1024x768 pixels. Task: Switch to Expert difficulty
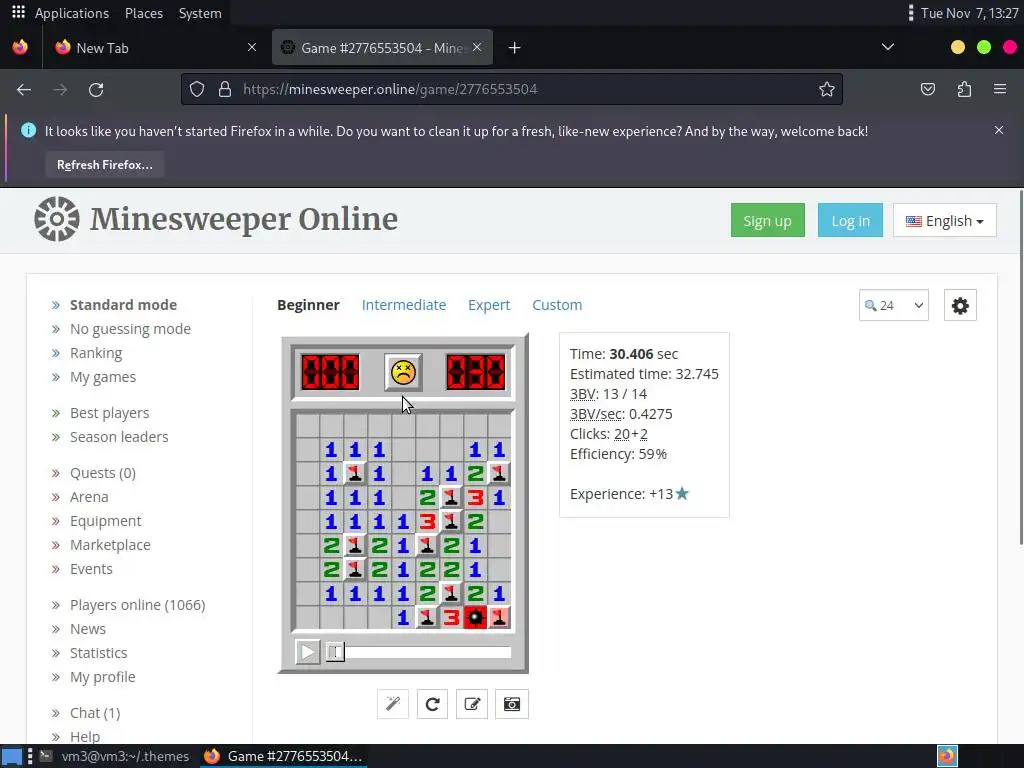(489, 305)
